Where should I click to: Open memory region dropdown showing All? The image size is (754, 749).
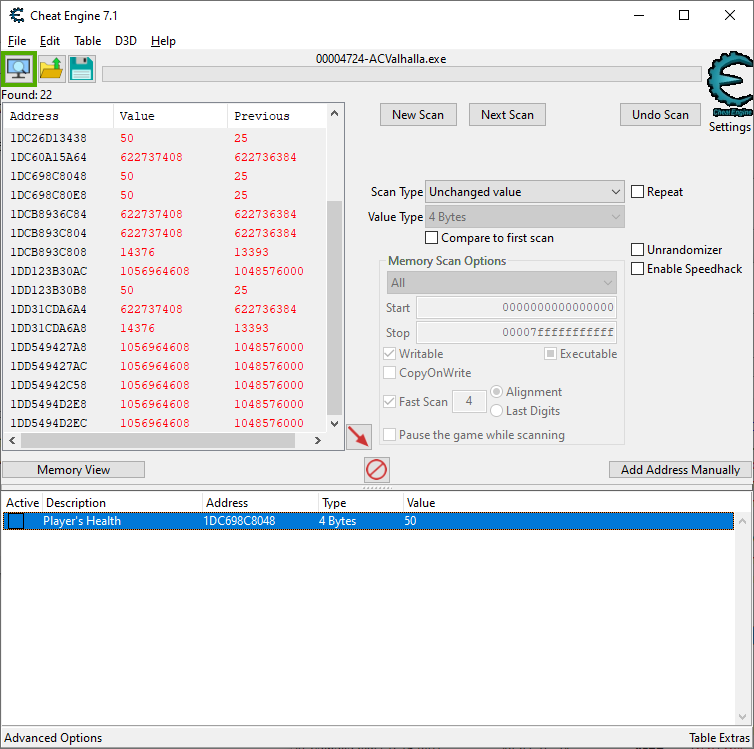pyautogui.click(x=502, y=283)
